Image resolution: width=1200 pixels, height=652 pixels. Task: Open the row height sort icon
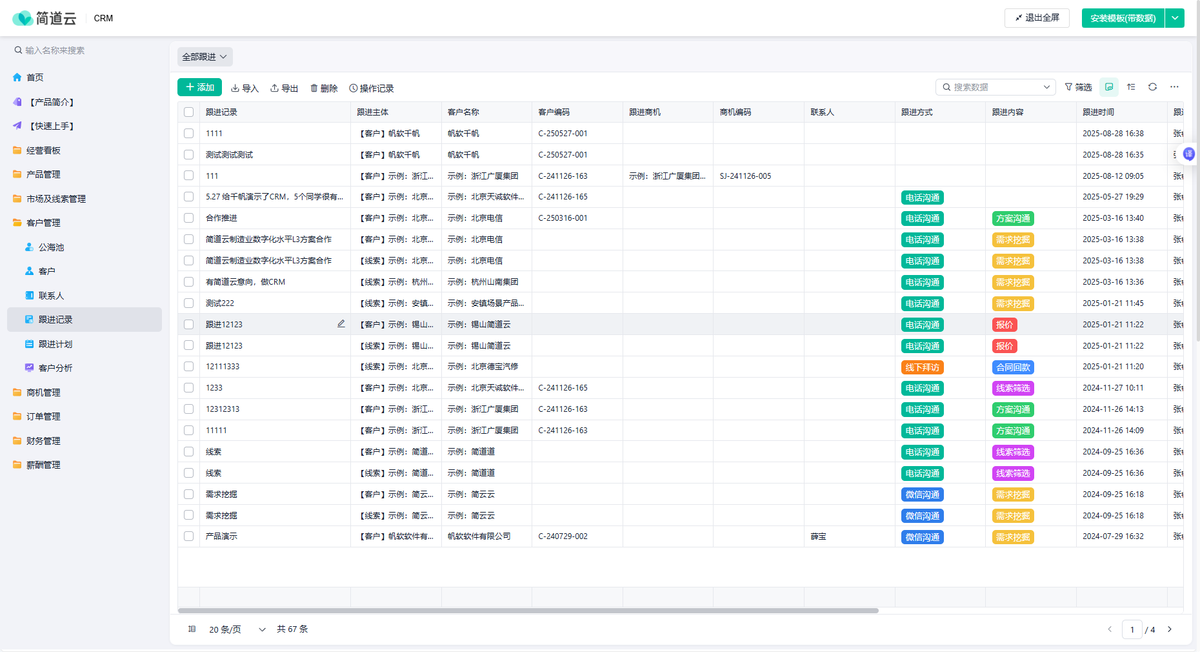click(1131, 88)
